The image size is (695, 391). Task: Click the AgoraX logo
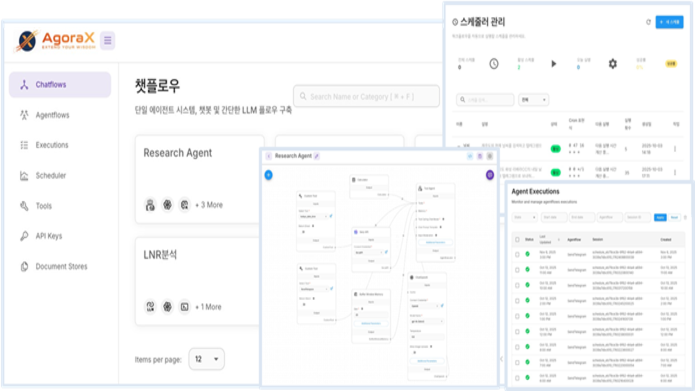[55, 41]
